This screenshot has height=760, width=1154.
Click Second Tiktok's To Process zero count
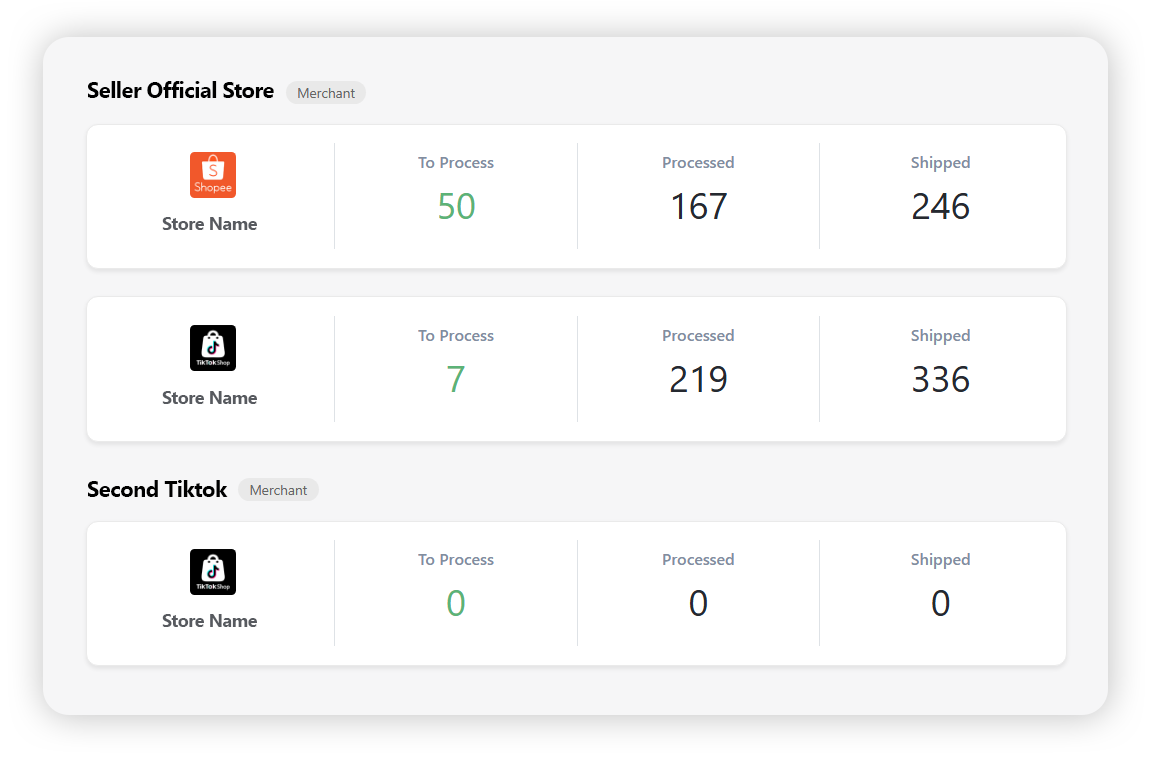456,604
